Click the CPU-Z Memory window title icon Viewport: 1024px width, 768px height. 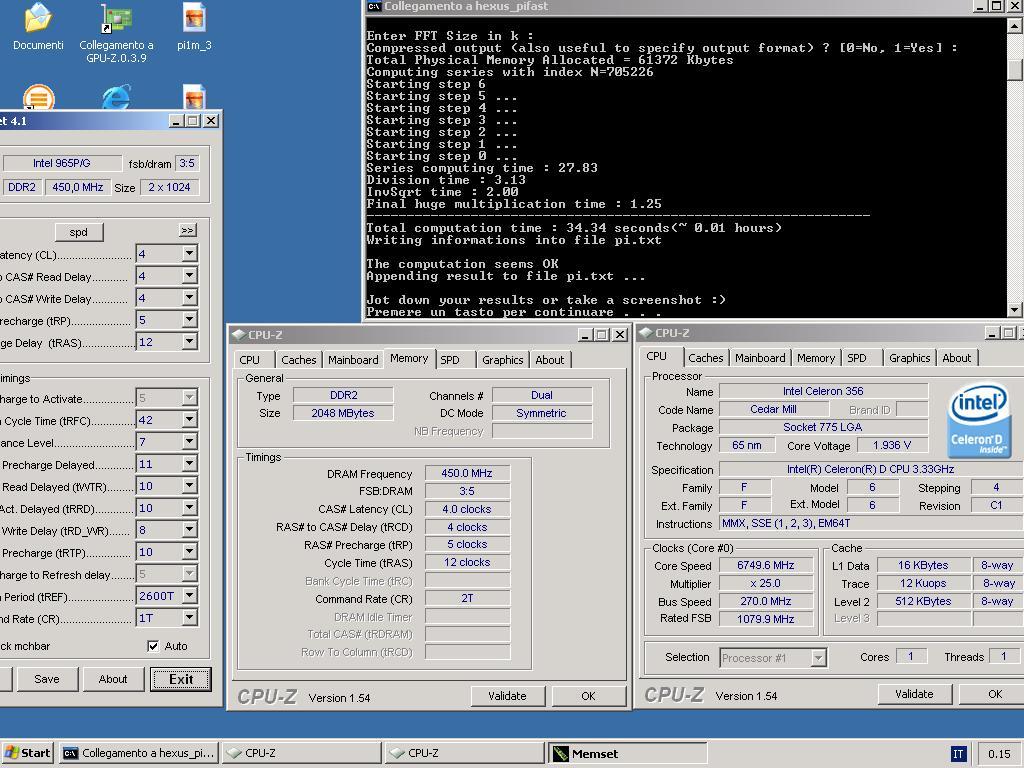click(238, 334)
